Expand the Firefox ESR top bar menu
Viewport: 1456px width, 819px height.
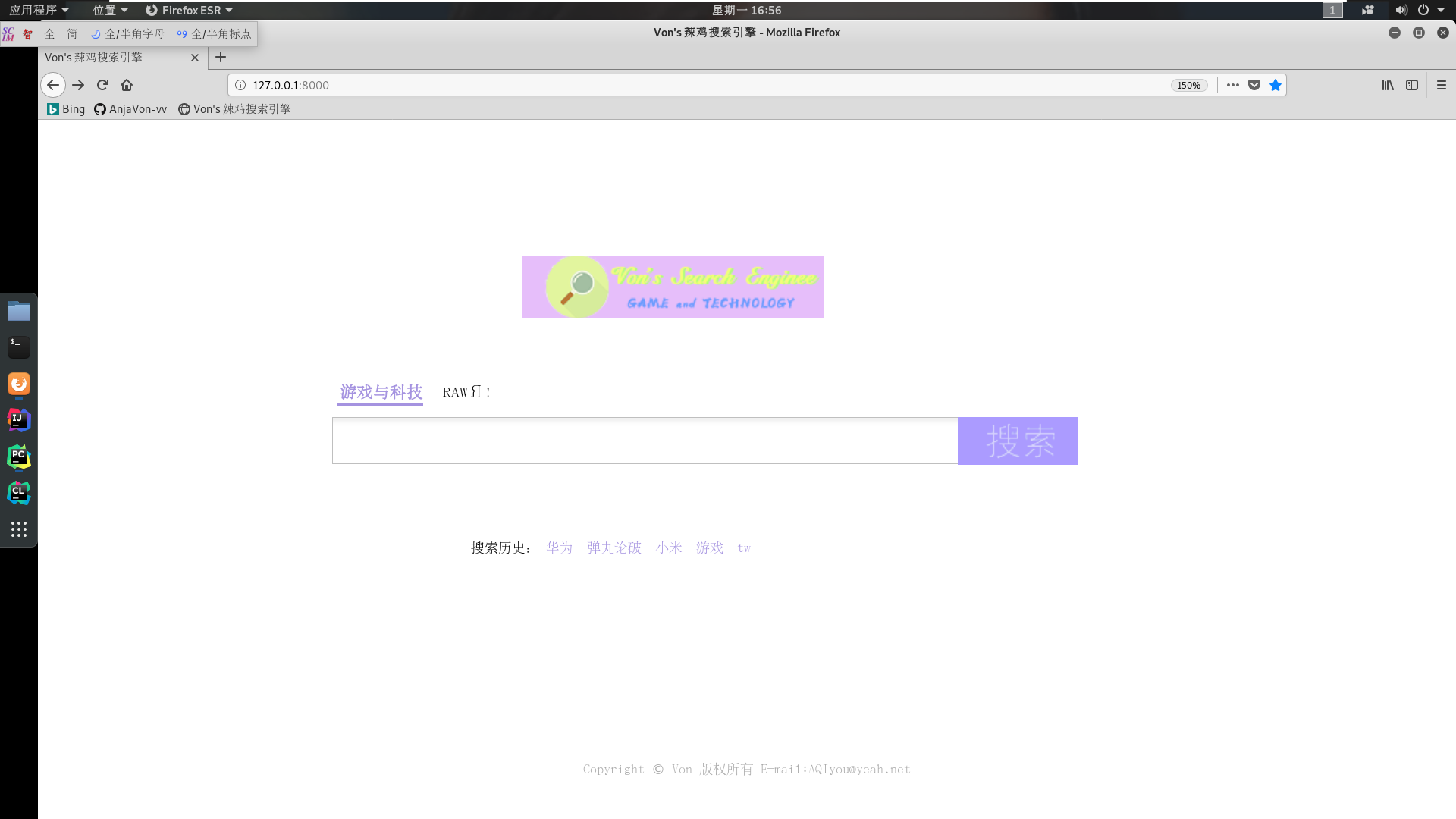point(189,10)
